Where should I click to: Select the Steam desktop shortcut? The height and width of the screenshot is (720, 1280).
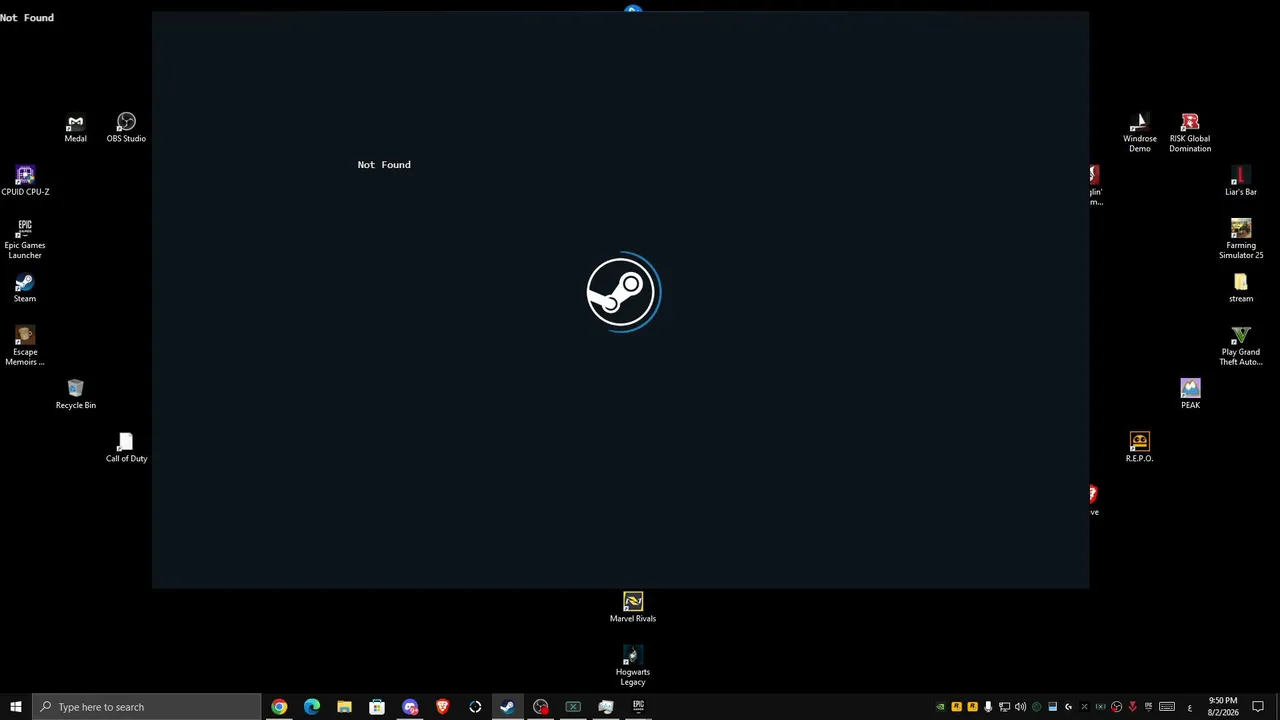[x=25, y=288]
